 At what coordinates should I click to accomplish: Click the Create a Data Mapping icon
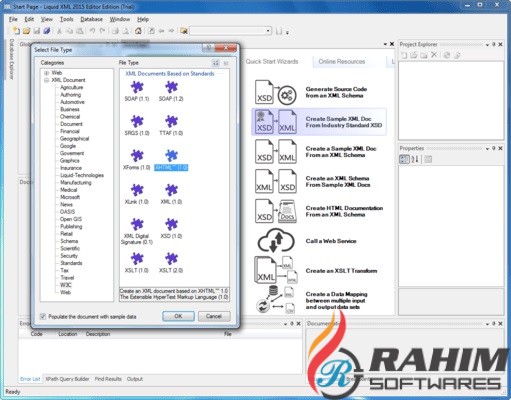tap(275, 300)
